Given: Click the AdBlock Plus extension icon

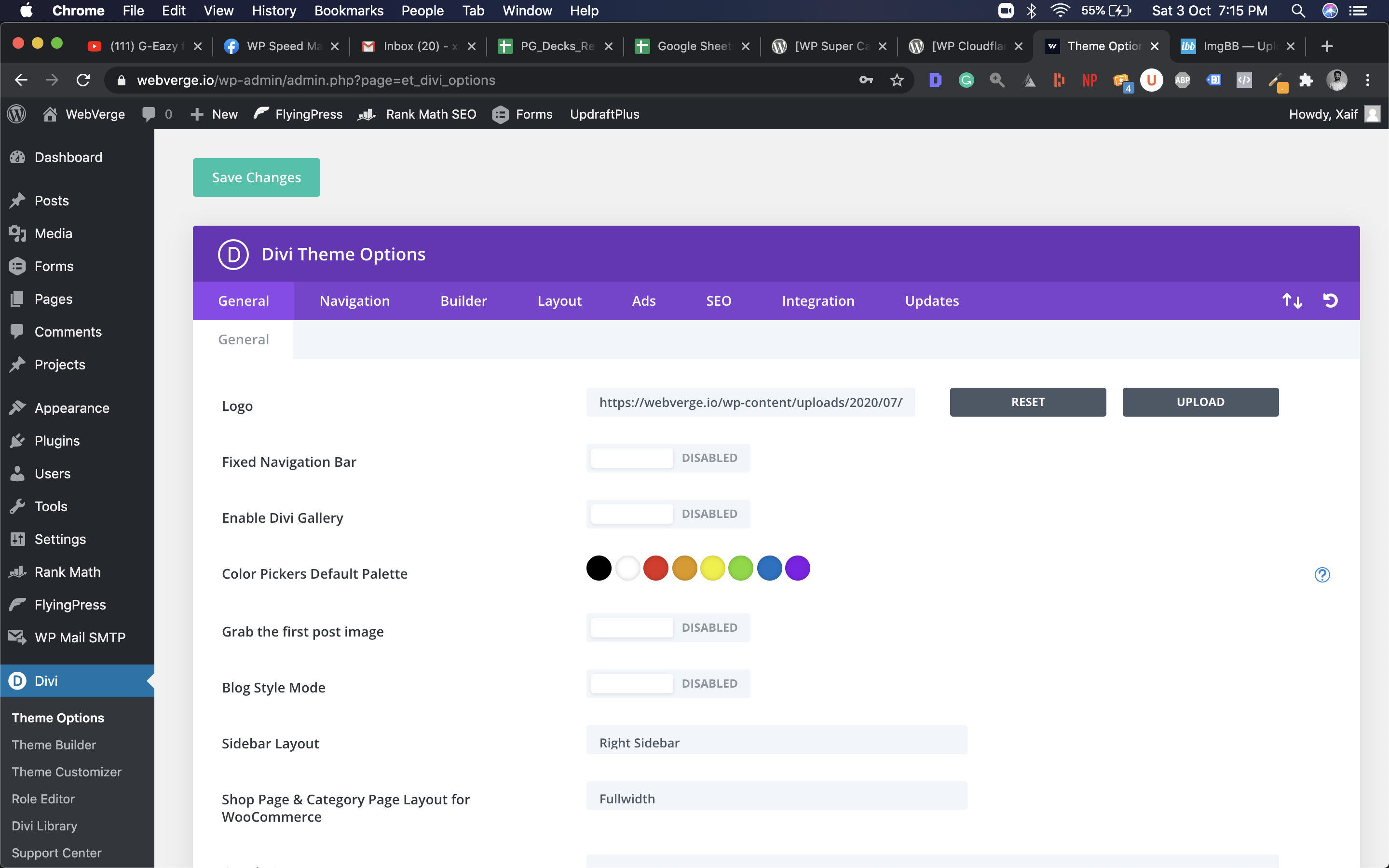Looking at the screenshot, I should coord(1183,80).
